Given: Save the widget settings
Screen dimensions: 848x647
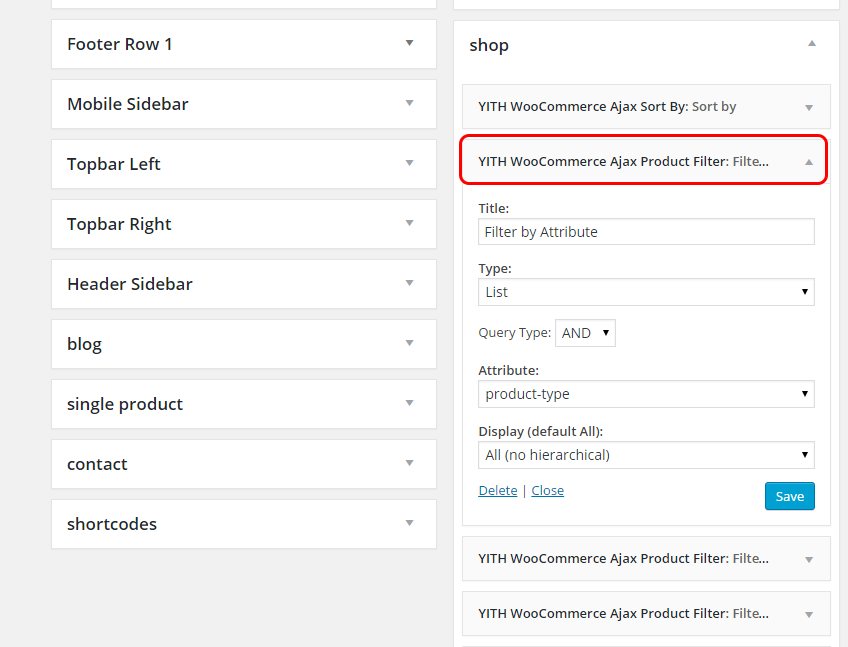Looking at the screenshot, I should point(790,496).
